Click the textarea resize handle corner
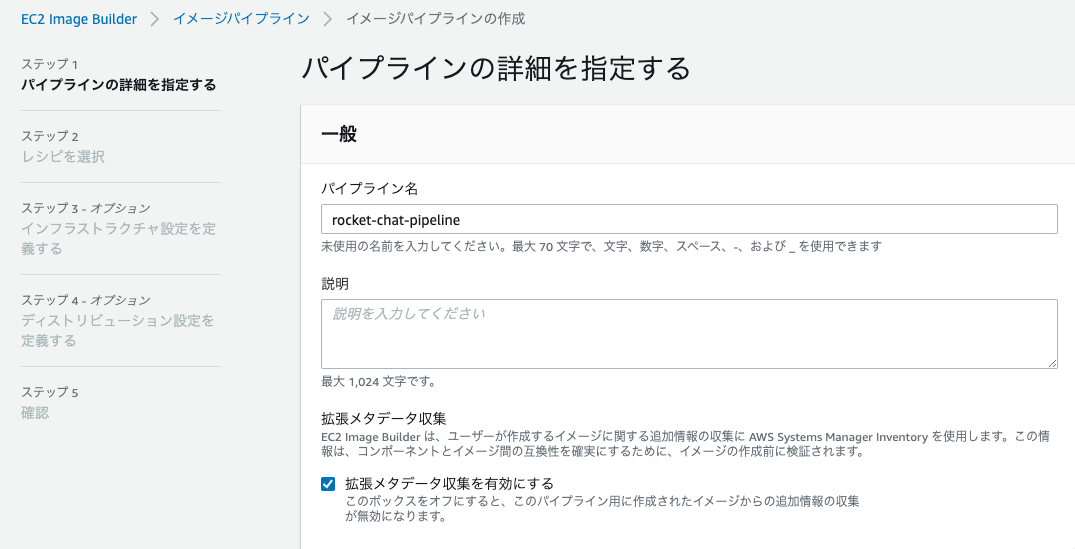Image resolution: width=1075 pixels, height=549 pixels. [x=1052, y=363]
